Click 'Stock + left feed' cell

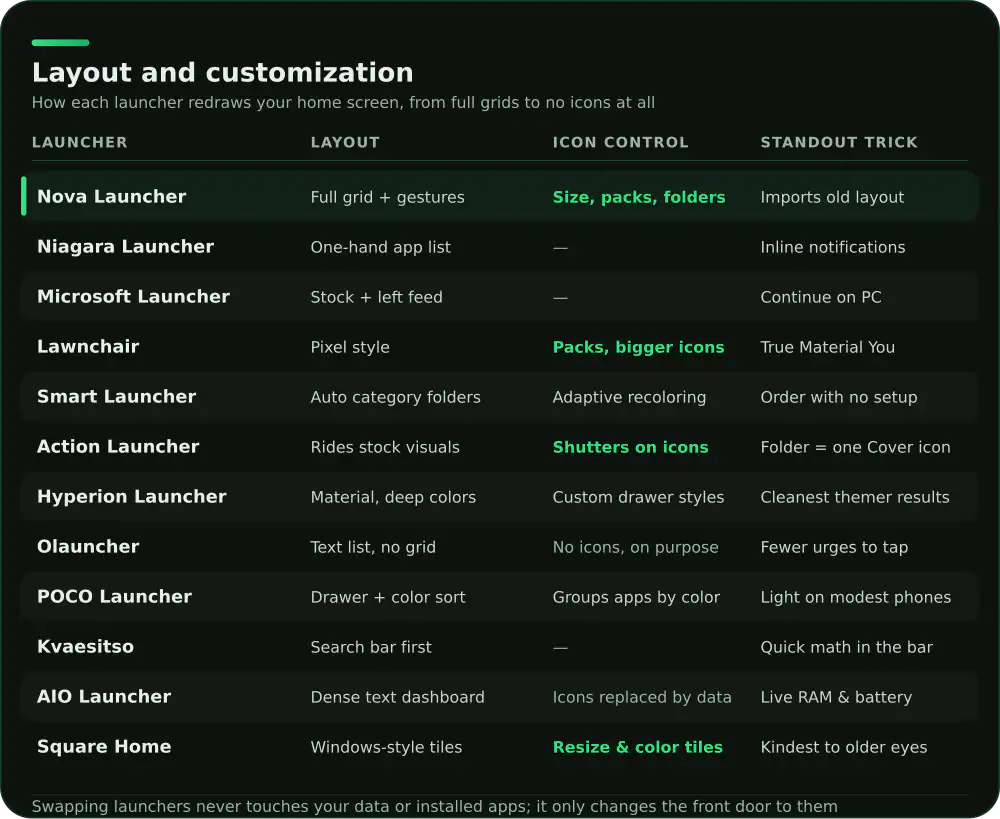tap(376, 297)
